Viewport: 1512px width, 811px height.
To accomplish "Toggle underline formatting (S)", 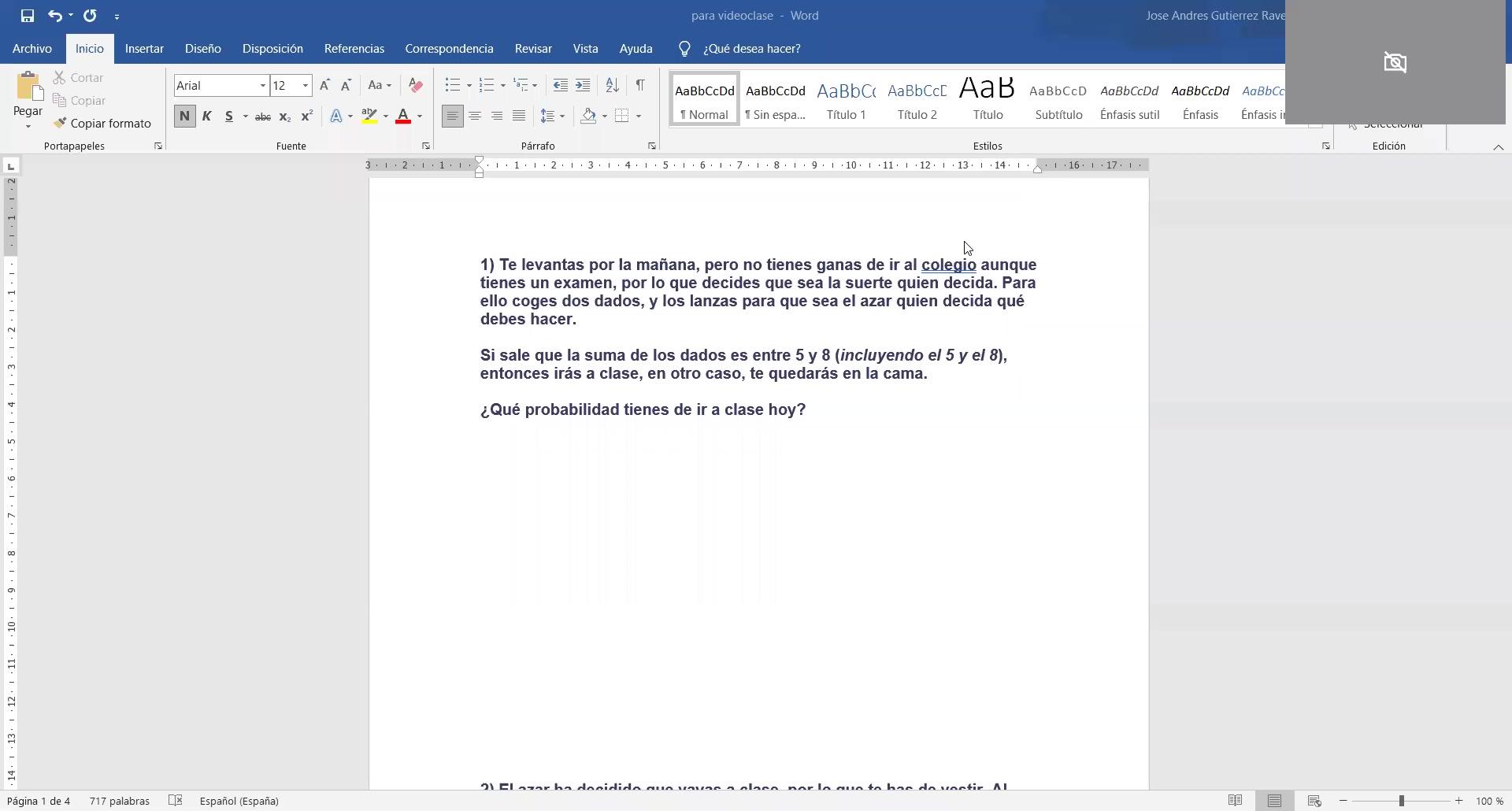I will pos(229,117).
